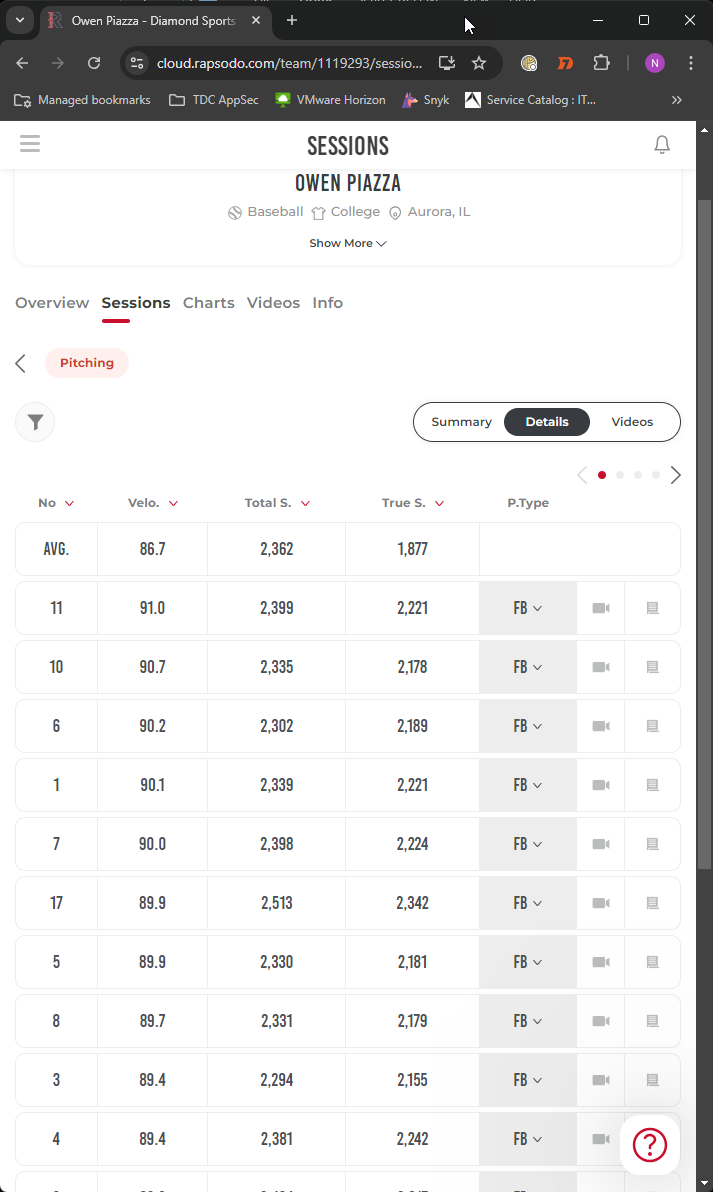
Task: Open the notifications bell
Action: click(x=661, y=145)
